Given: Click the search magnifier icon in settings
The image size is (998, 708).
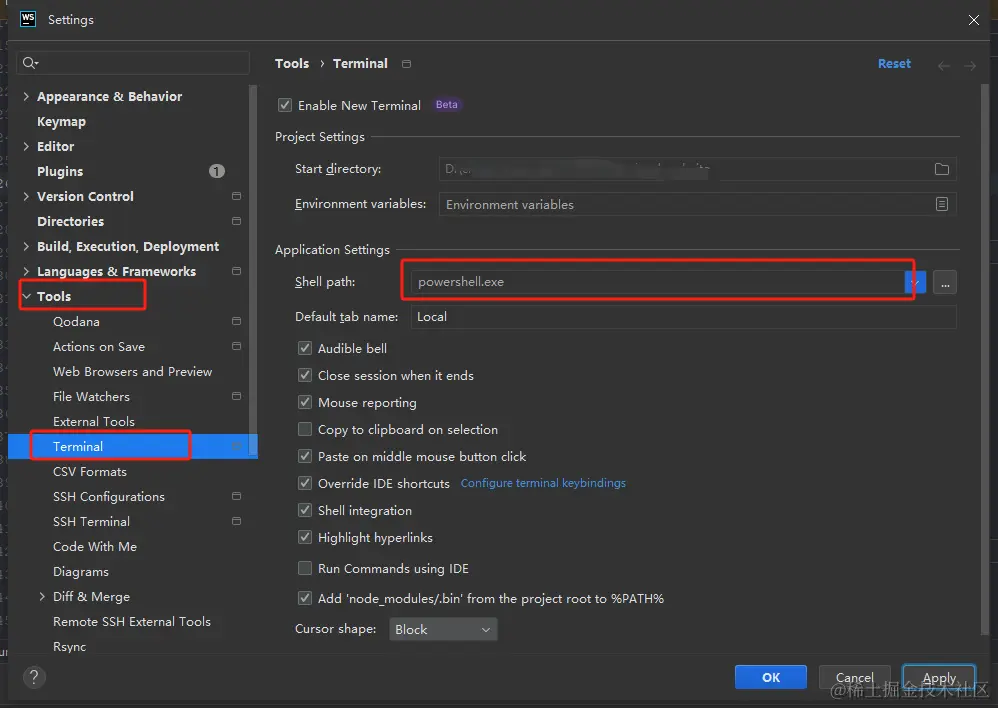Looking at the screenshot, I should [x=30, y=62].
